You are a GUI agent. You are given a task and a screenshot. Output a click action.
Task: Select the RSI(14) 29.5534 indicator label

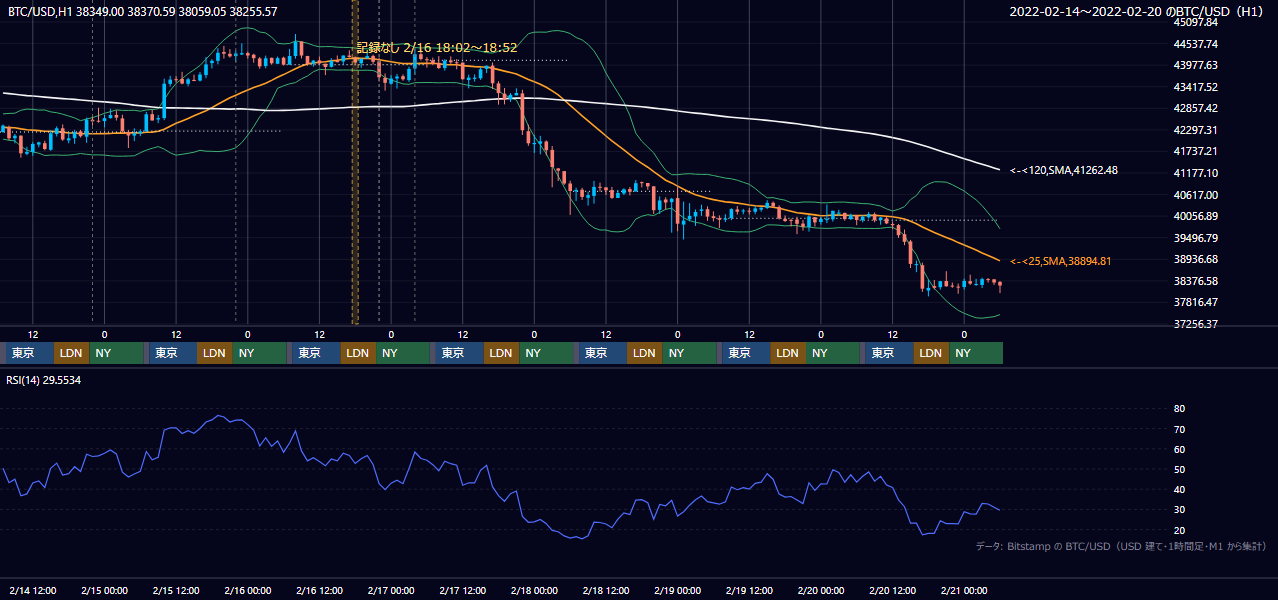[x=44, y=380]
